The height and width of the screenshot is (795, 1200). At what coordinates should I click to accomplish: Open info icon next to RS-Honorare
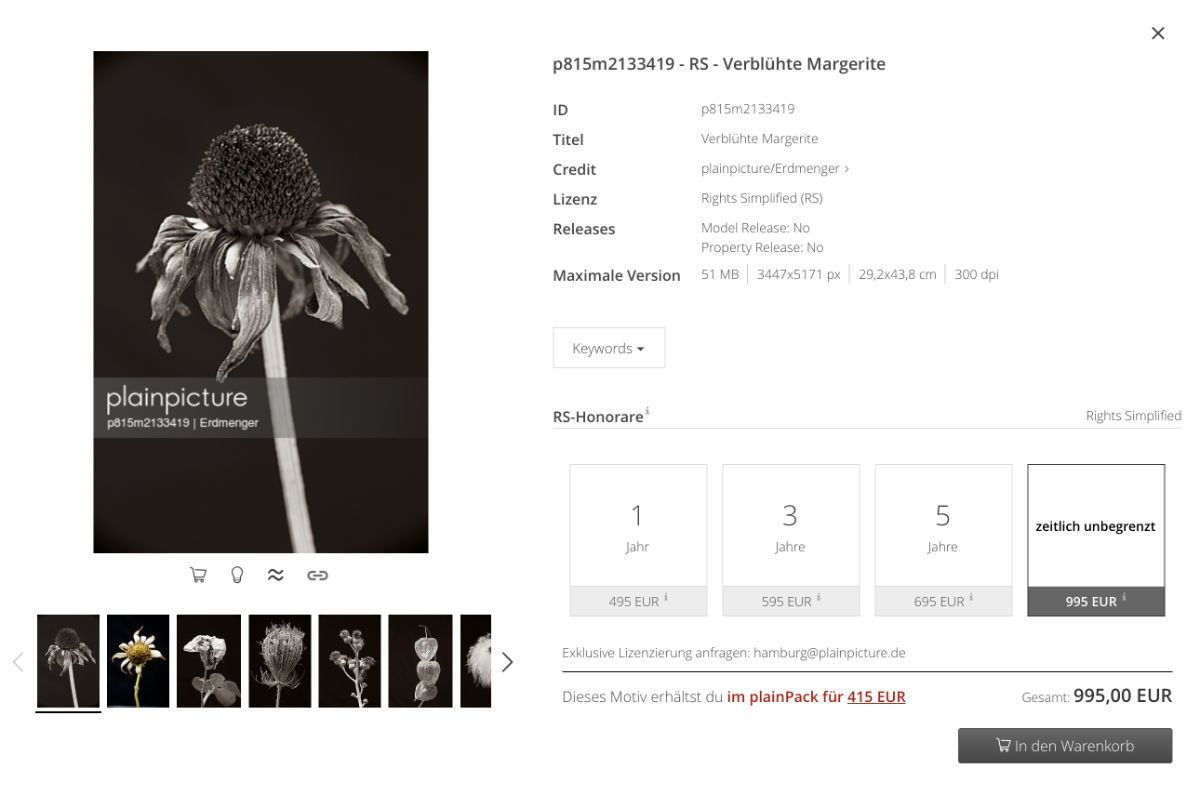pos(647,411)
